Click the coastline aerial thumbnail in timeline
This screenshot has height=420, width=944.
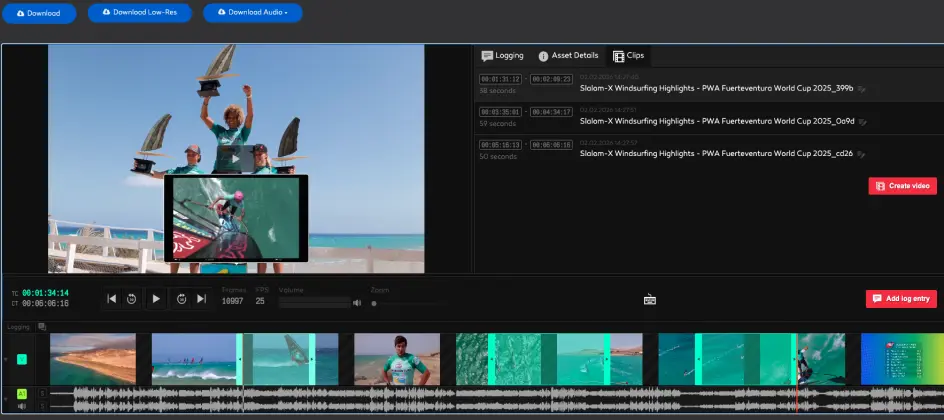tap(93, 359)
